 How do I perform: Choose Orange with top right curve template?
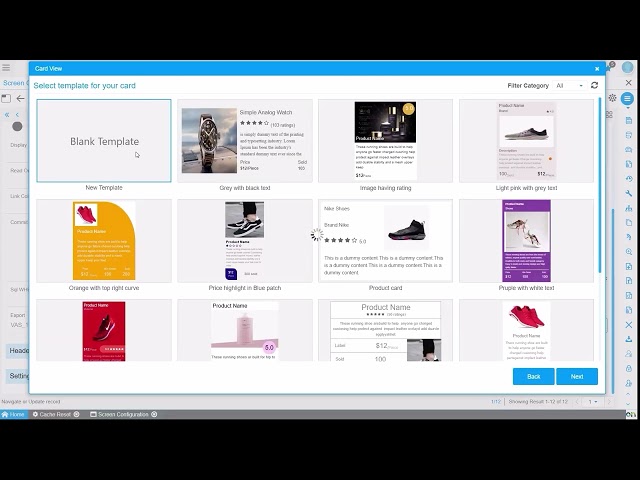(104, 241)
